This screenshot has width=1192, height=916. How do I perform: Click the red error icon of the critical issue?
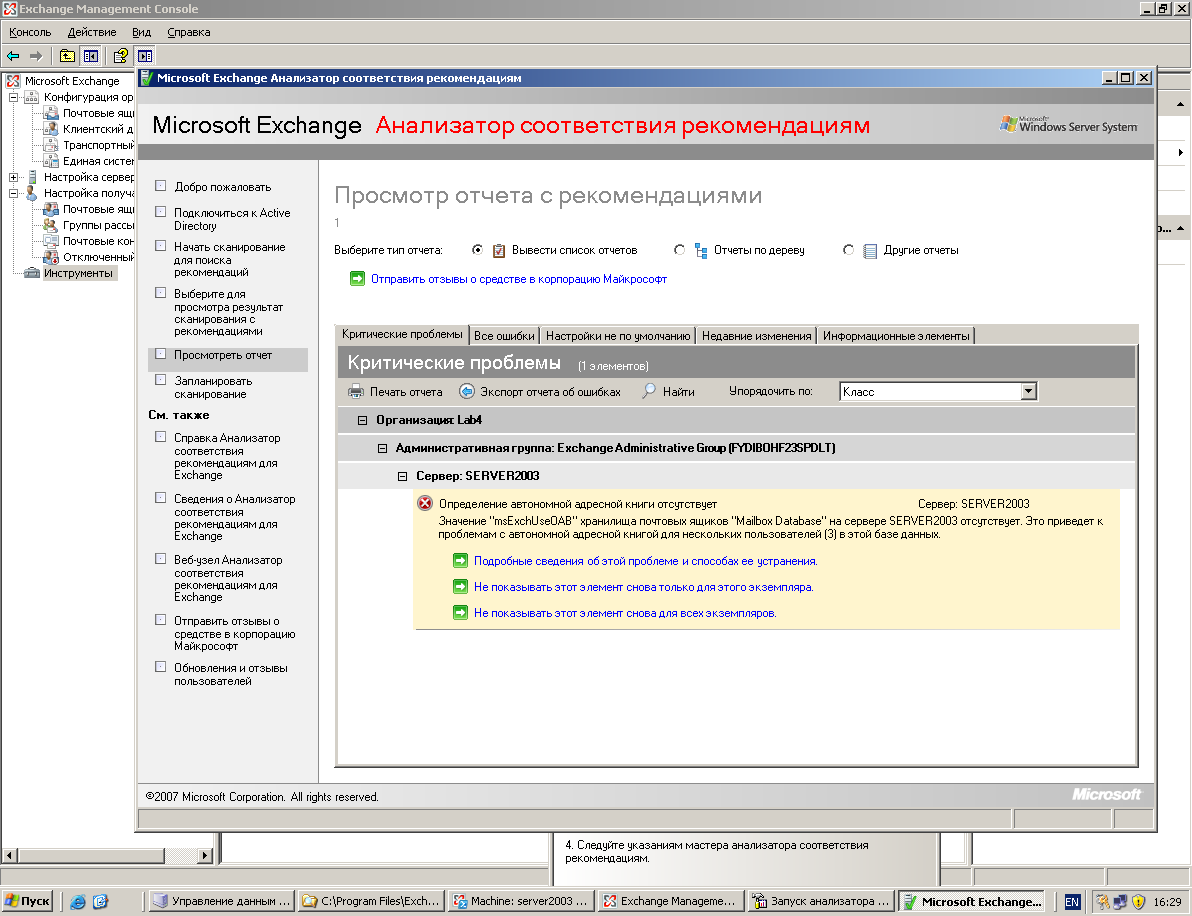[425, 503]
